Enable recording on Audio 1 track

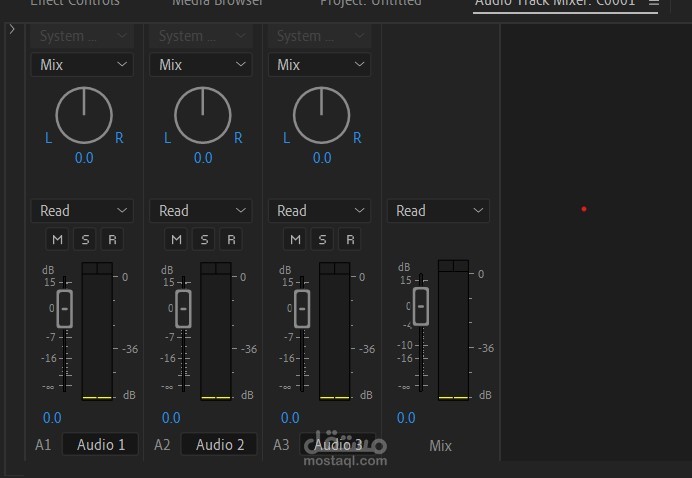[113, 240]
